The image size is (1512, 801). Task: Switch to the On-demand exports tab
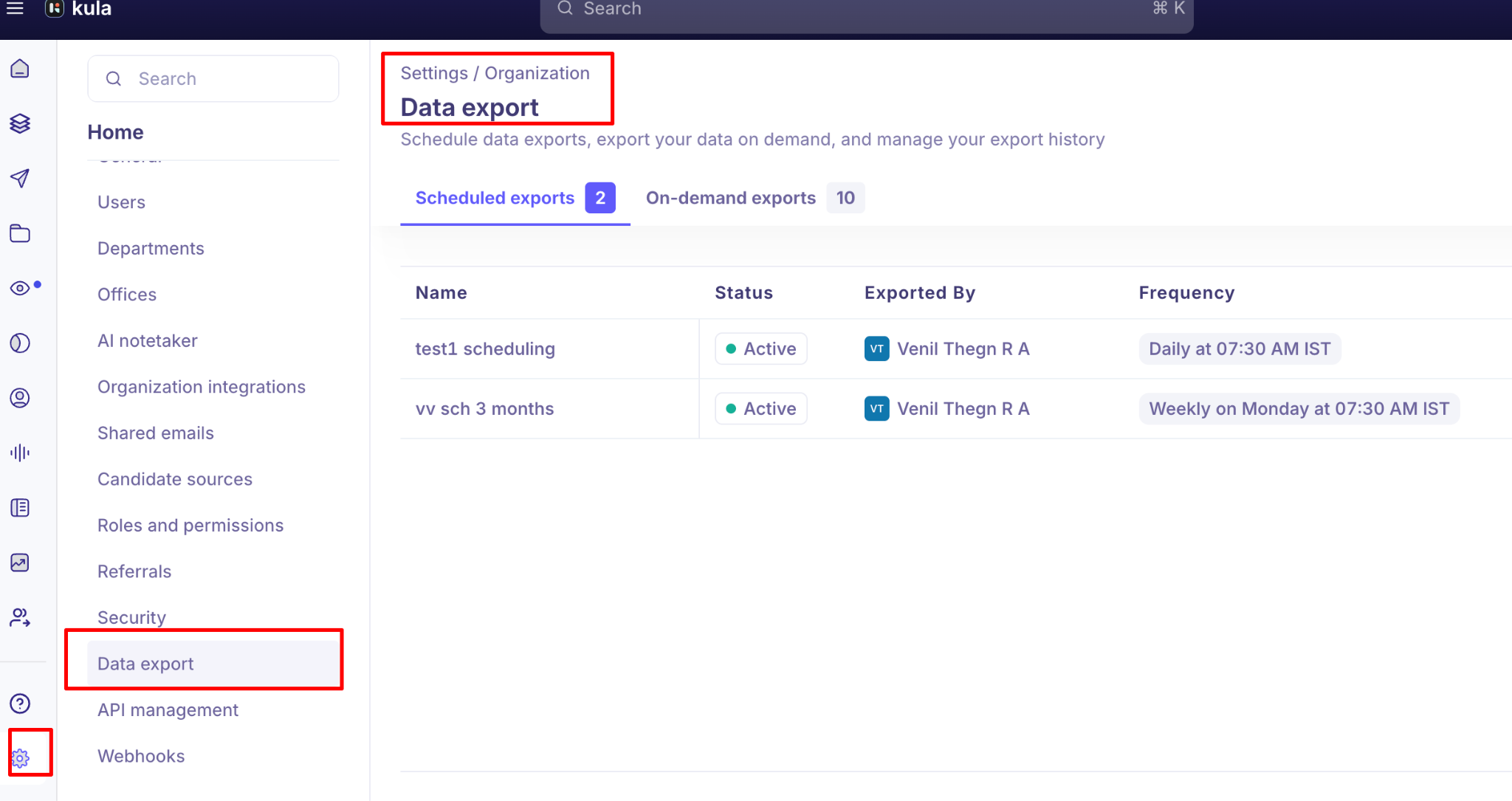click(x=731, y=198)
